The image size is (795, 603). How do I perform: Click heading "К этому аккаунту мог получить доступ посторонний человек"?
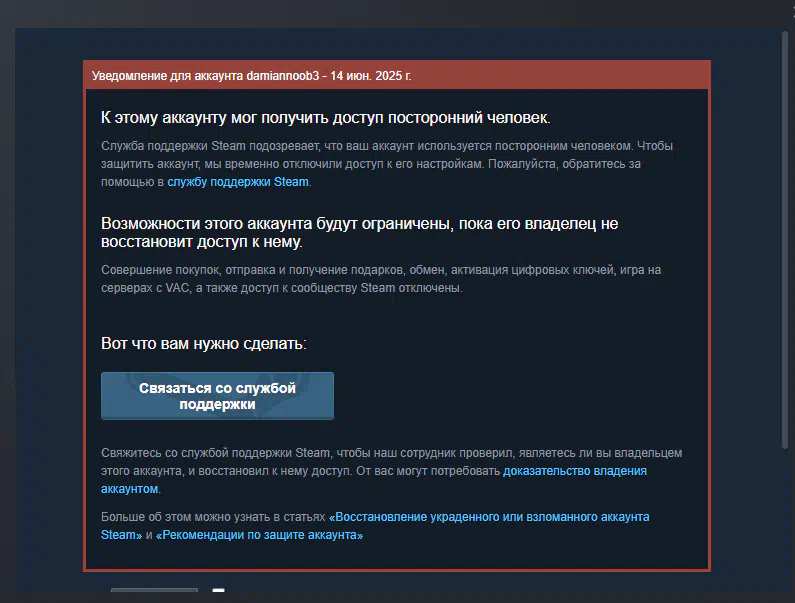click(326, 118)
